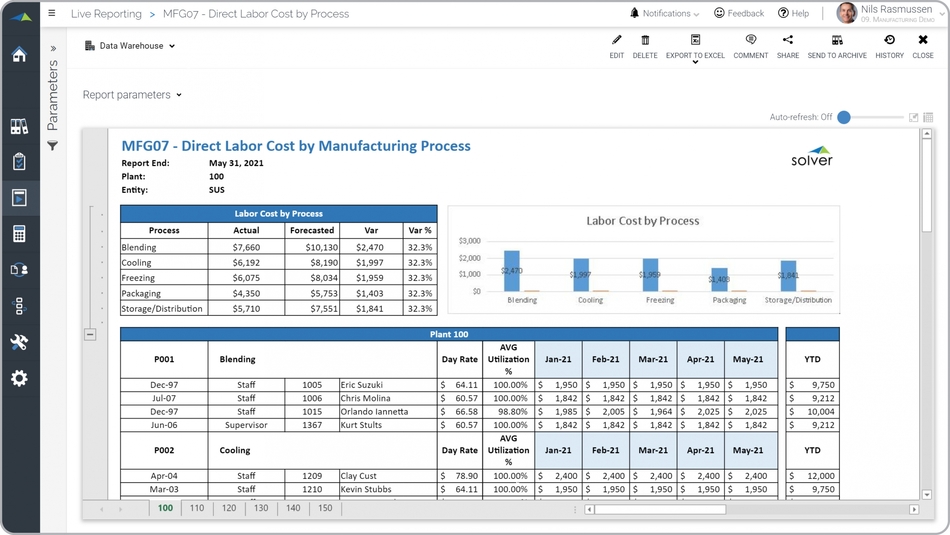Open the Notifications menu
This screenshot has width=950, height=535.
point(665,14)
